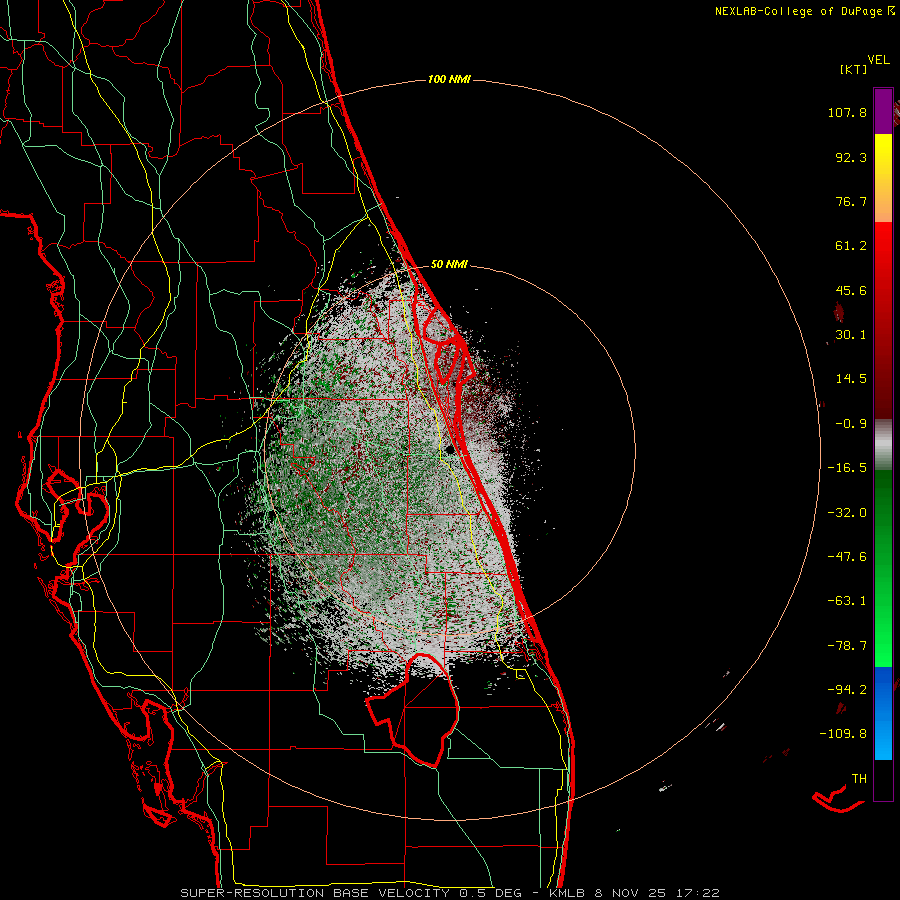Select the 45.6 value on velocity scale

[x=851, y=290]
